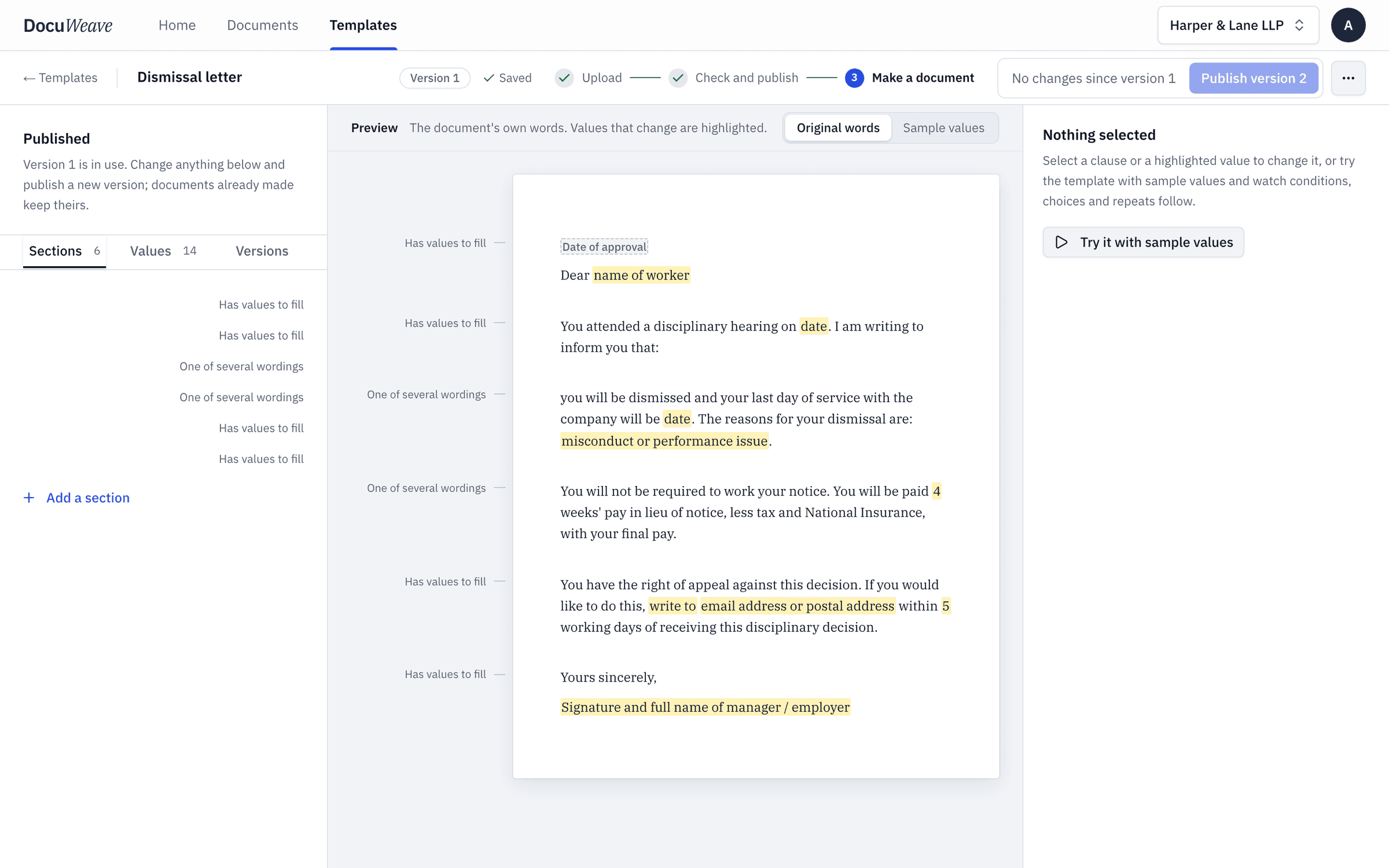Viewport: 1389px width, 868px height.
Task: Select the disciplinary hearing date value
Action: click(814, 326)
